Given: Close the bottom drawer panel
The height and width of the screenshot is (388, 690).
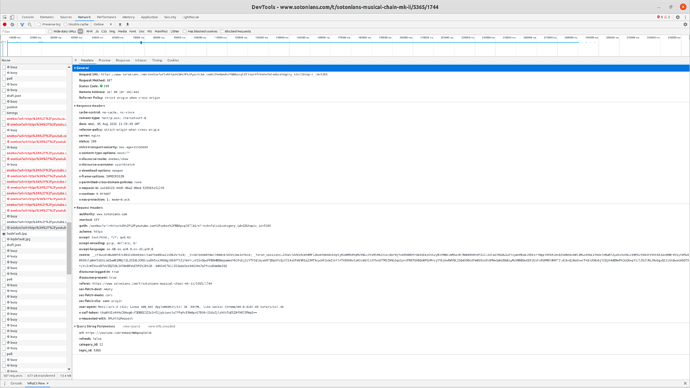Looking at the screenshot, I should point(685,384).
